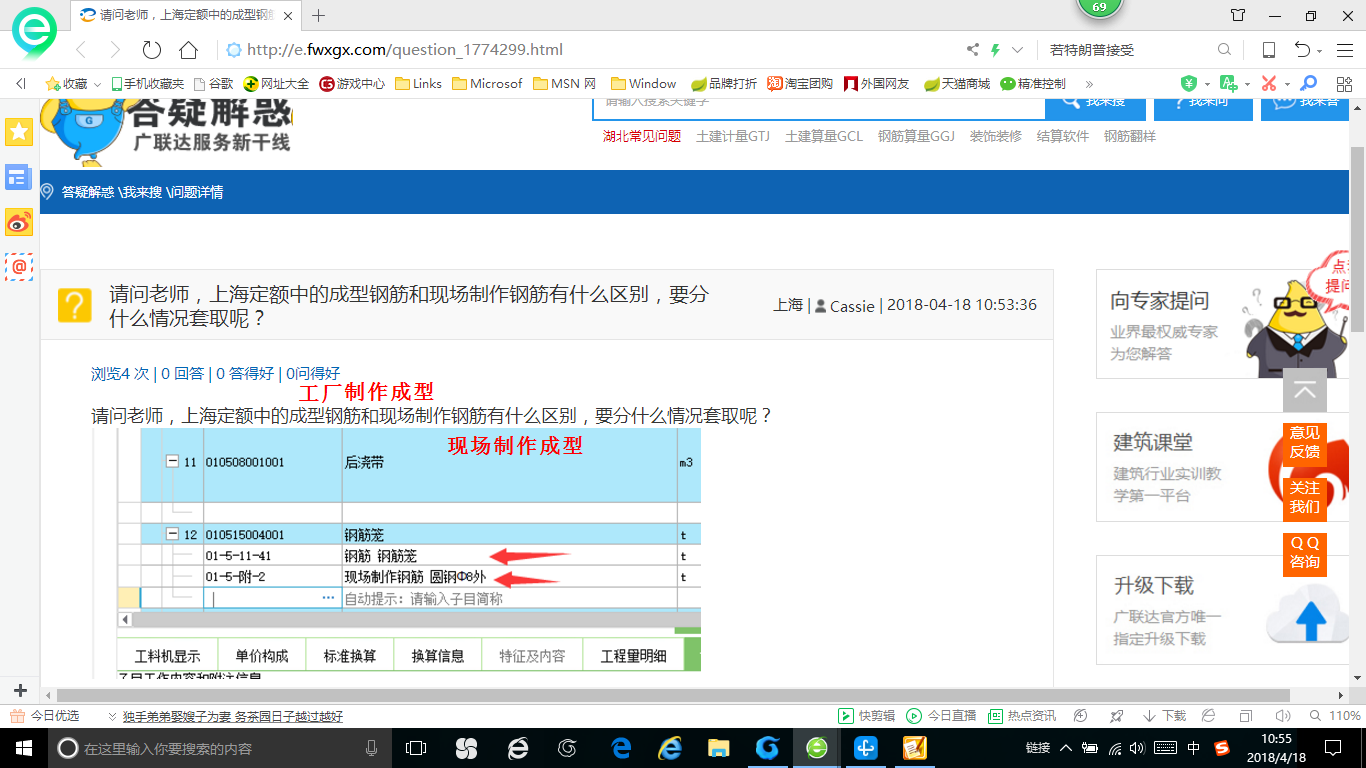The height and width of the screenshot is (768, 1366).
Task: Select 湖北常见问题 tab
Action: pos(642,136)
